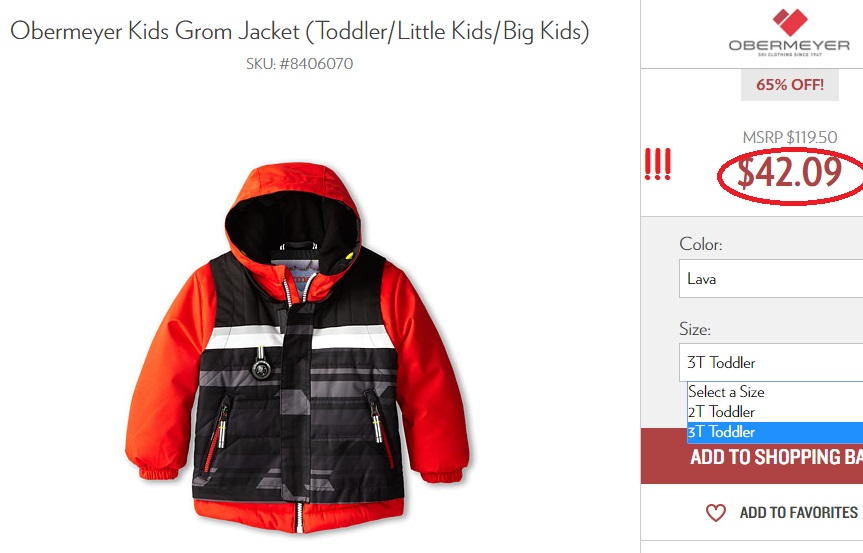Screen dimensions: 863x553
Task: Click Add to Shopping Bag button
Action: point(752,457)
